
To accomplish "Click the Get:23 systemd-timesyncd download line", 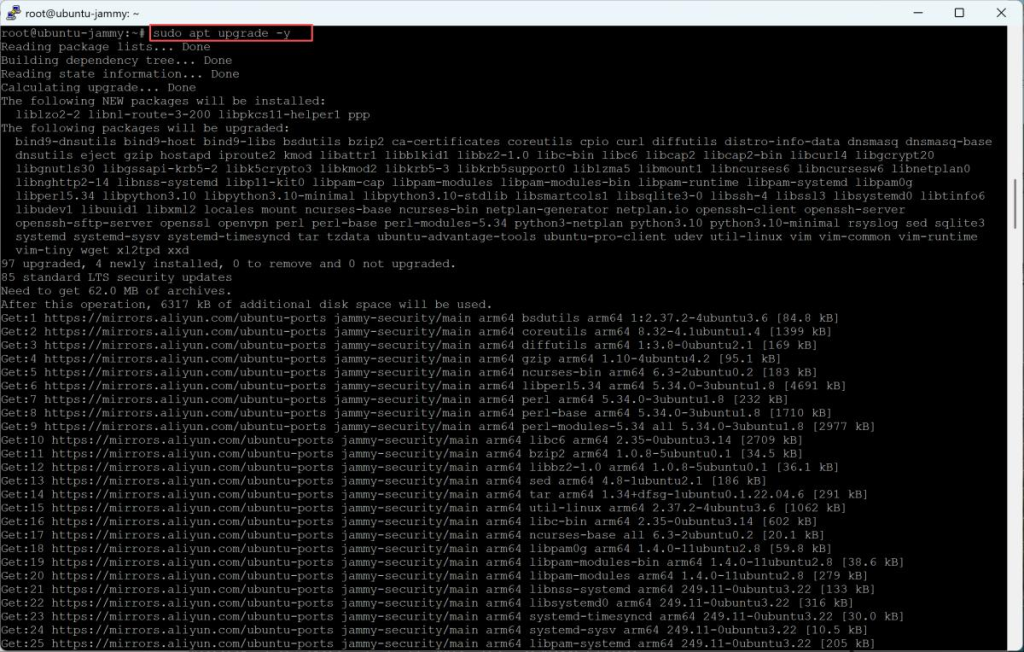I will tap(452, 617).
